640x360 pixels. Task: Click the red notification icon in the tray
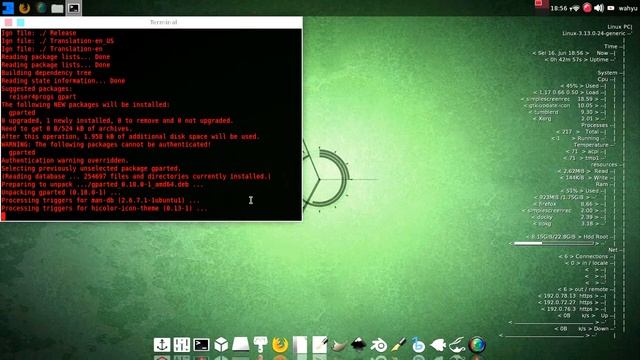pyautogui.click(x=539, y=5)
